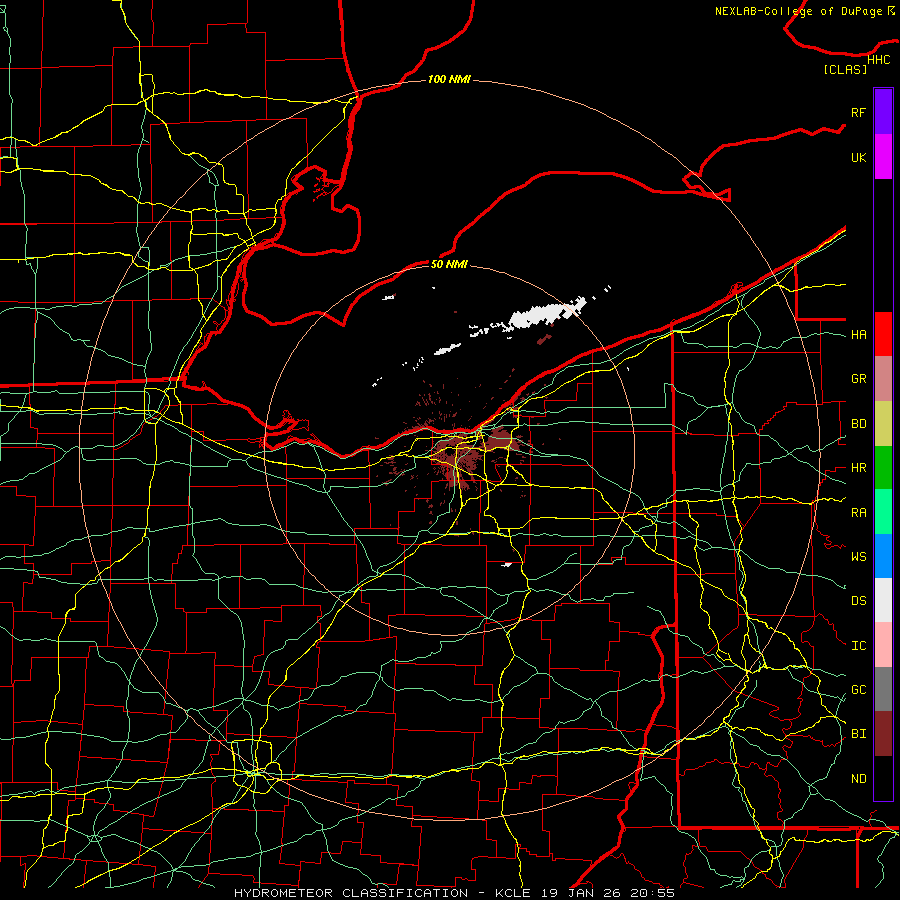Click the RF purple legend swatch

883,112
